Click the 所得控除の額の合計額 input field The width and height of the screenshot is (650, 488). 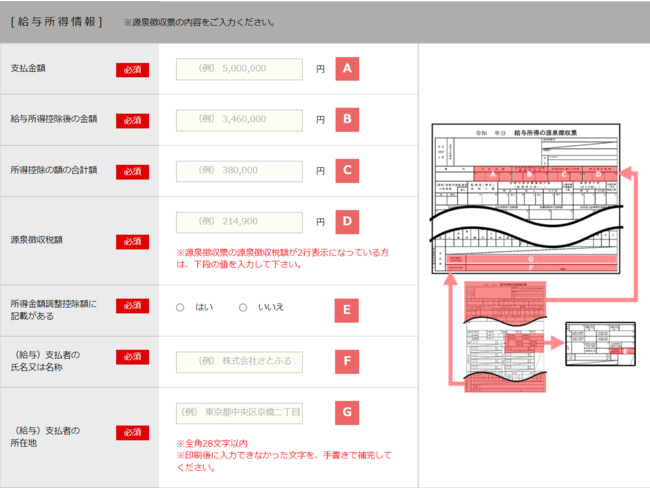click(239, 171)
